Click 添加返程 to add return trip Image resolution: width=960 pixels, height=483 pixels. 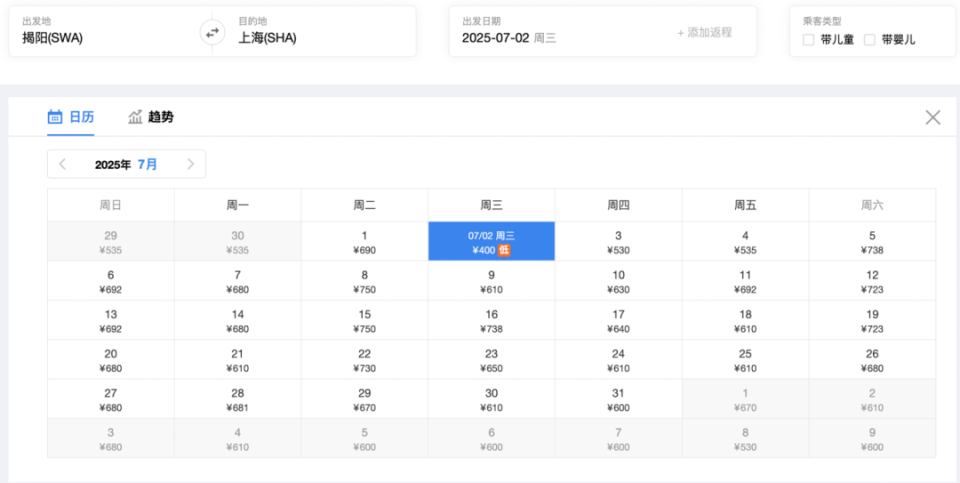(705, 32)
